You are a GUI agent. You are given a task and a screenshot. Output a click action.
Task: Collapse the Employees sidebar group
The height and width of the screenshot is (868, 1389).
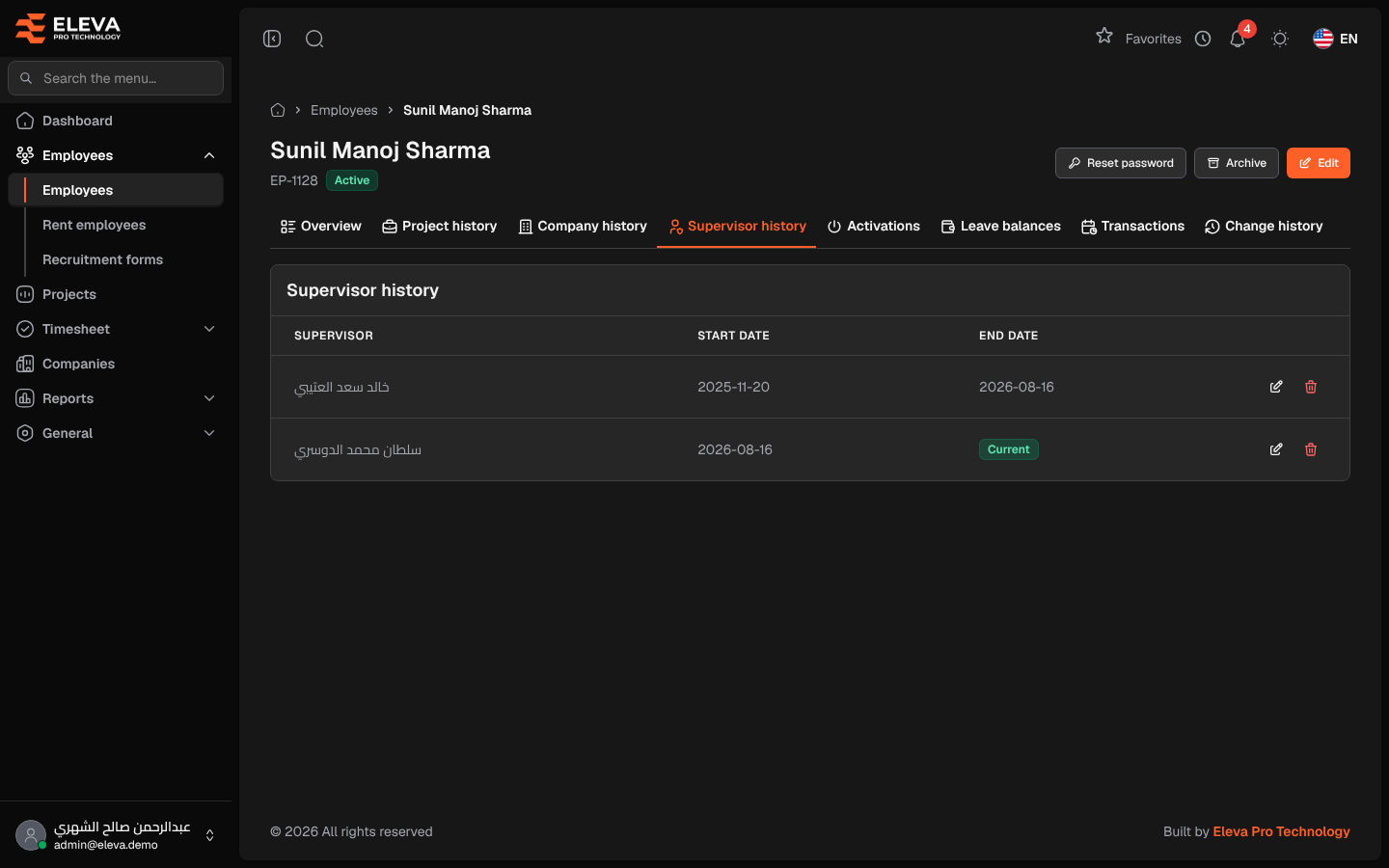point(116,155)
